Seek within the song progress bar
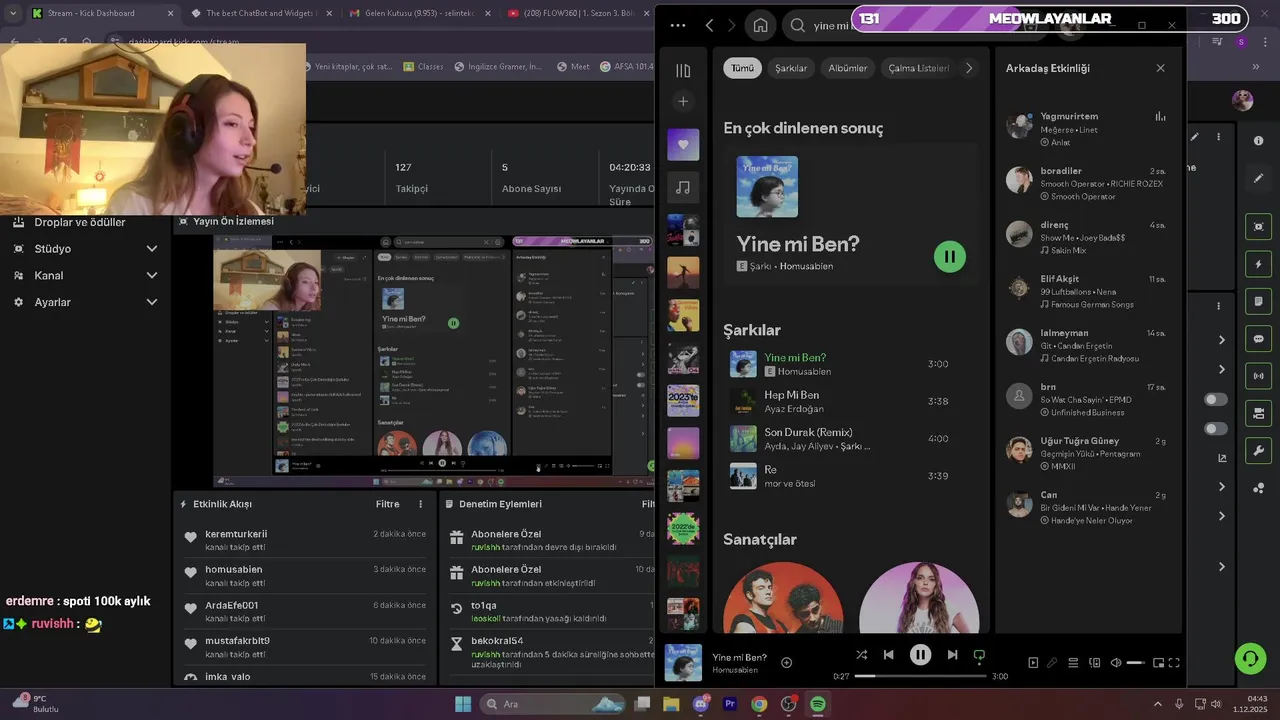The image size is (1280, 720). (x=920, y=676)
